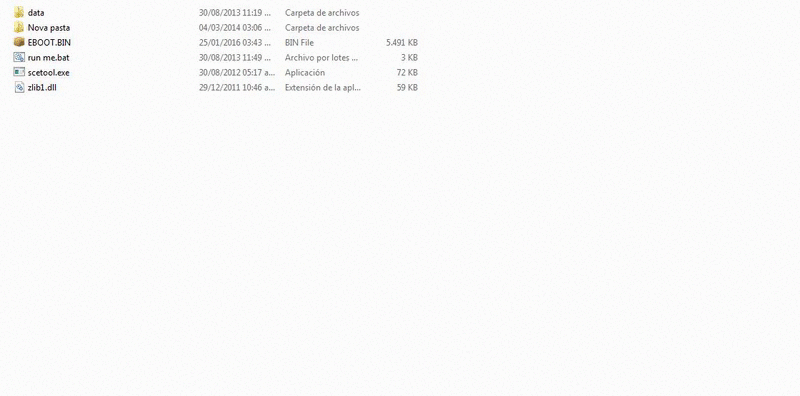Click the data folder name
Screen dimensions: 800x396
pos(36,13)
